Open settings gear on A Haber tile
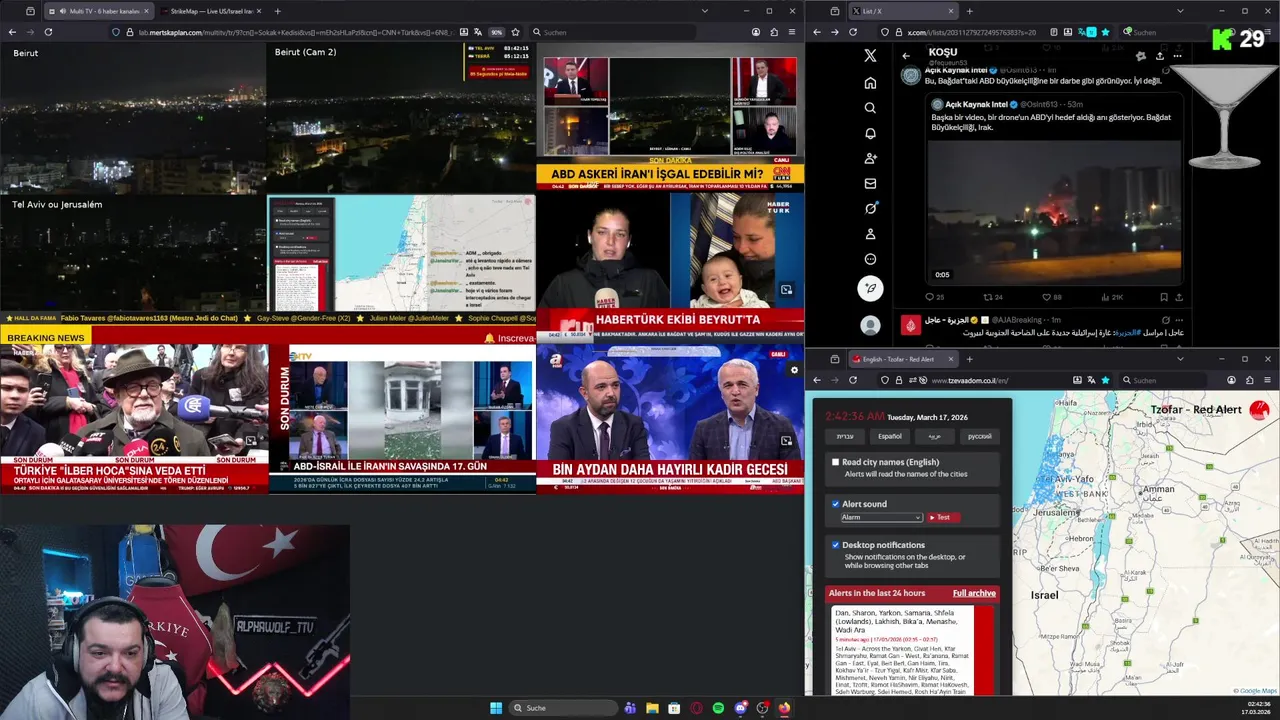Screen dimensions: 1280x720 coord(794,370)
